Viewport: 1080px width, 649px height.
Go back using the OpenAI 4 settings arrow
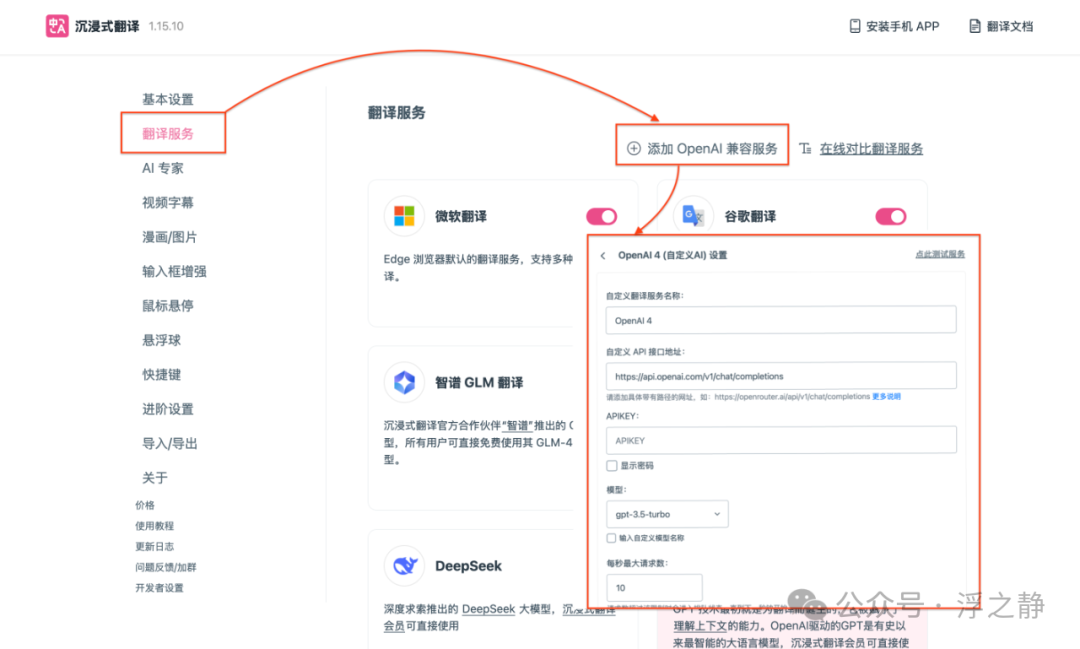603,255
